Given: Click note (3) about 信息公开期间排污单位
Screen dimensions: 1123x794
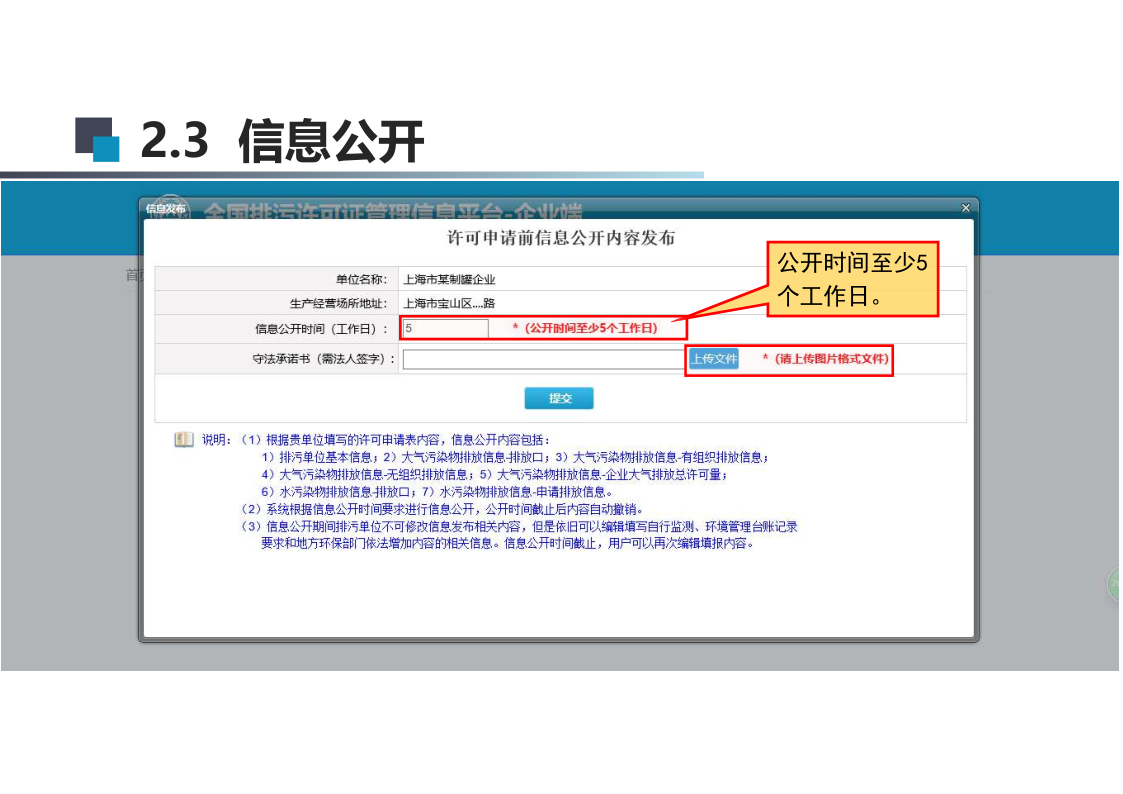Looking at the screenshot, I should click(x=519, y=526).
